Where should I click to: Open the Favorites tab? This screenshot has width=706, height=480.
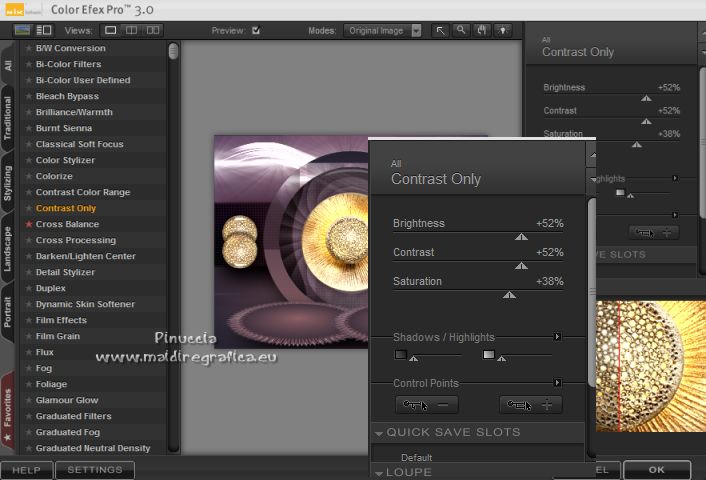pyautogui.click(x=8, y=412)
